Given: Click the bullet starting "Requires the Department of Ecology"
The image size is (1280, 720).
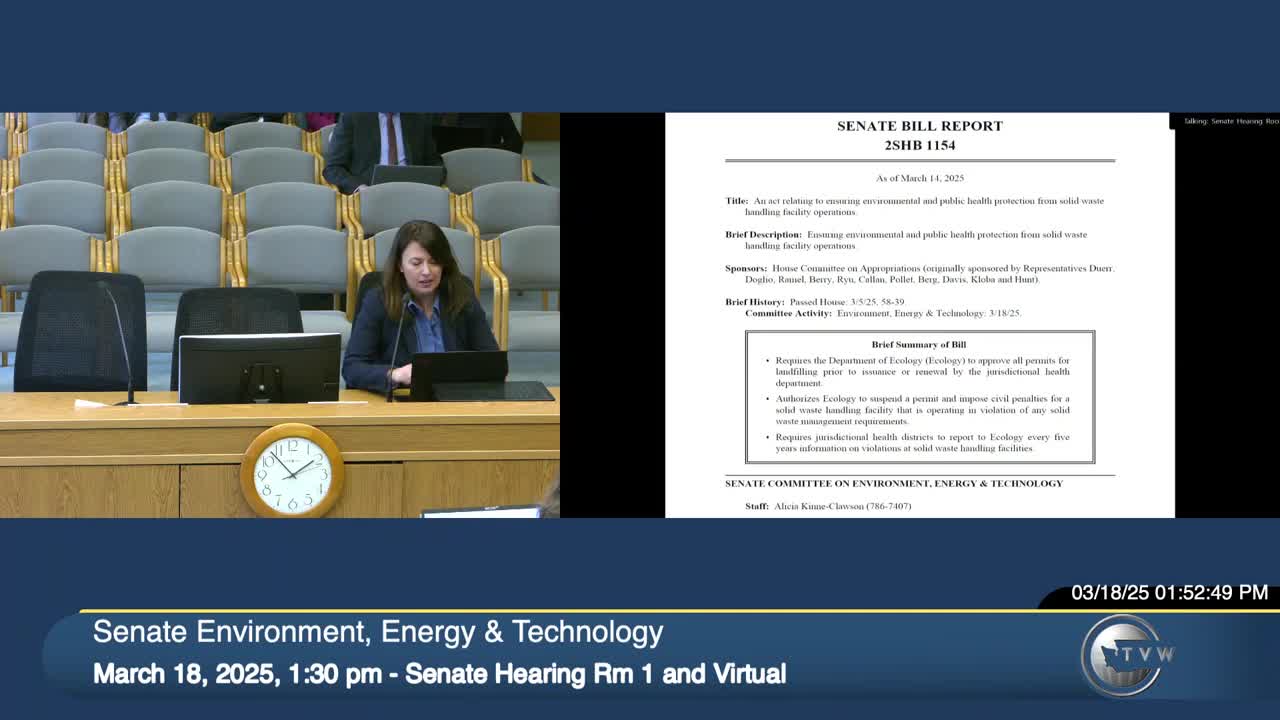Looking at the screenshot, I should (922, 372).
